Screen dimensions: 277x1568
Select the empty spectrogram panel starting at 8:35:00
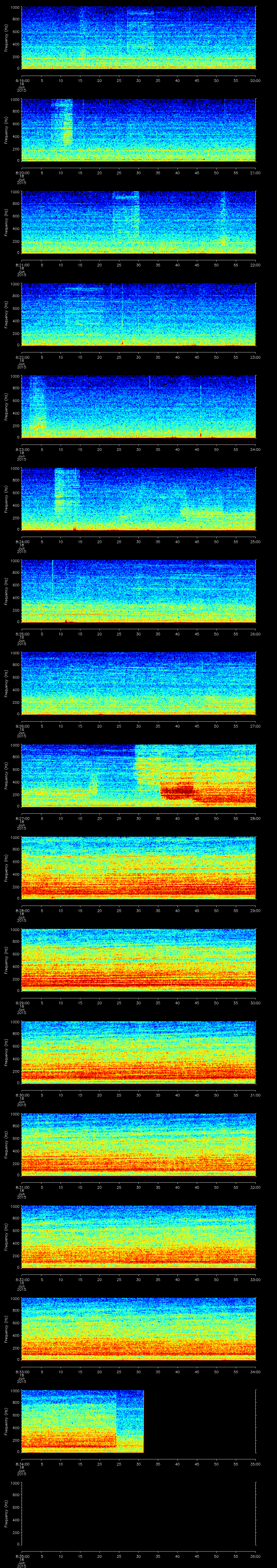click(x=138, y=1514)
